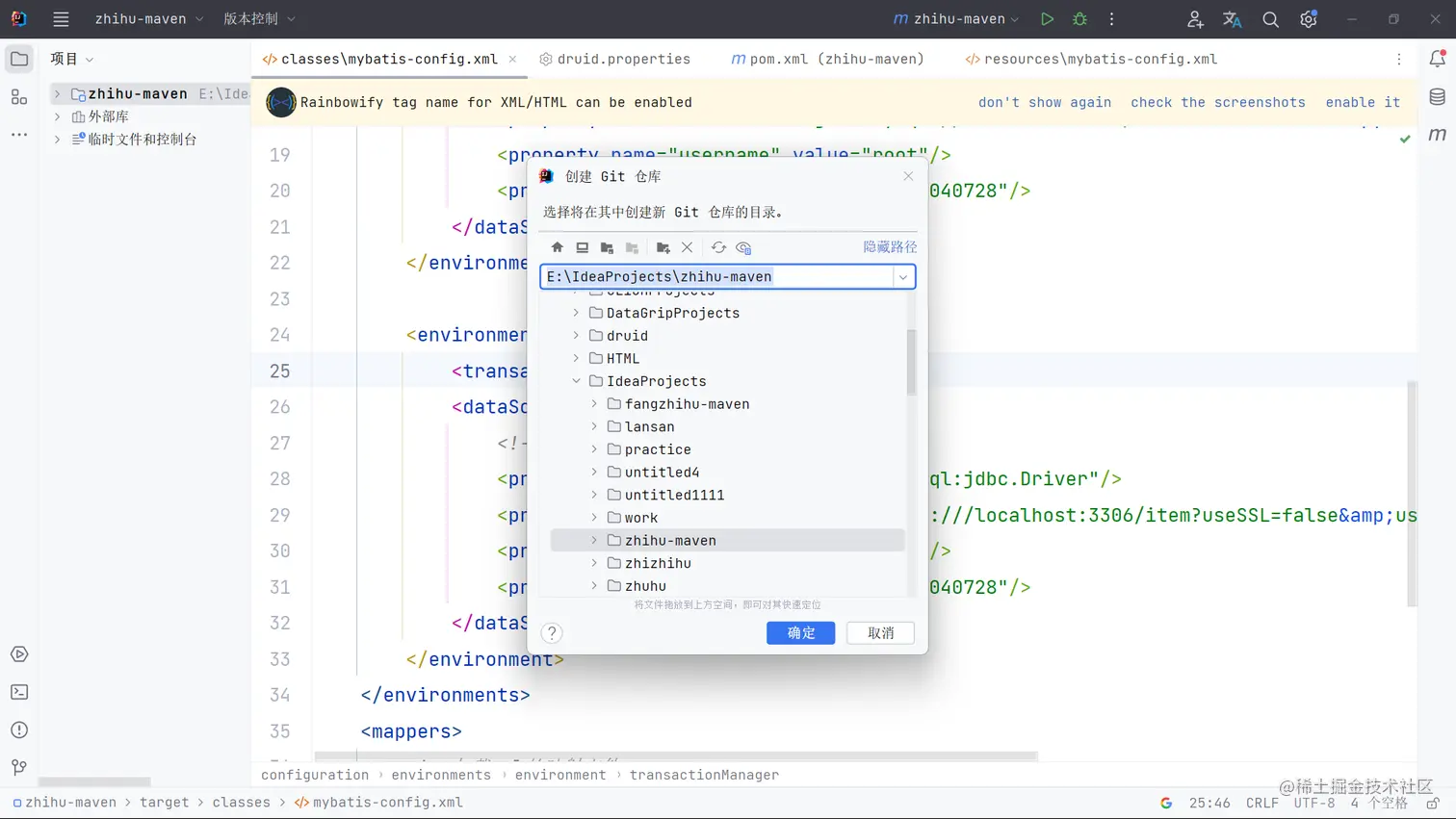Click the "don't show again" link
Screen dimensions: 1456x819
(1045, 102)
